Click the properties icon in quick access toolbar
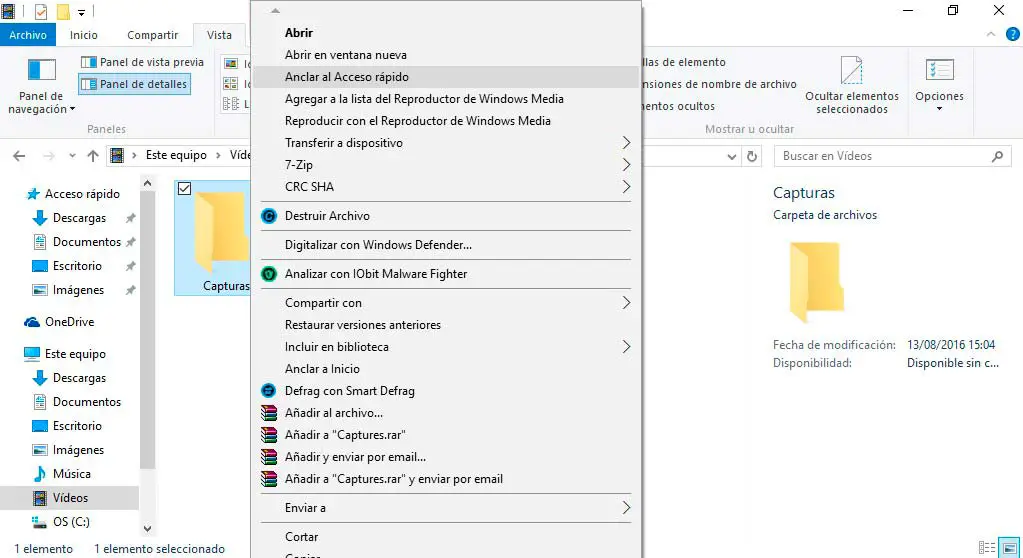The height and width of the screenshot is (558, 1023). pos(40,12)
